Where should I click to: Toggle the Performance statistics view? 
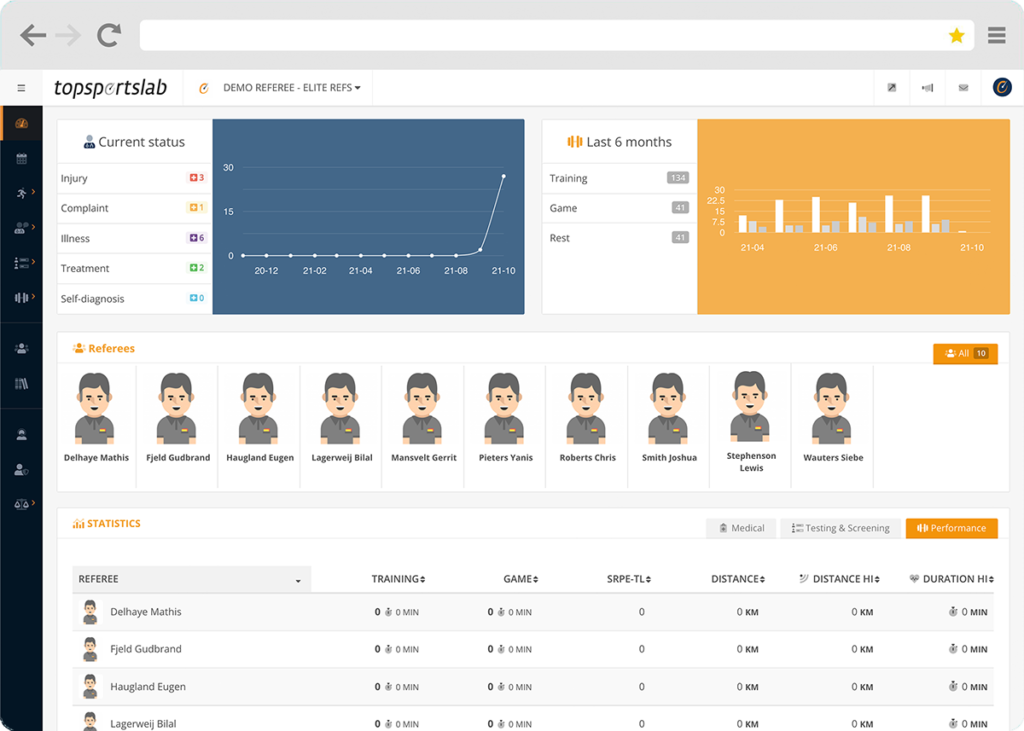pyautogui.click(x=951, y=528)
